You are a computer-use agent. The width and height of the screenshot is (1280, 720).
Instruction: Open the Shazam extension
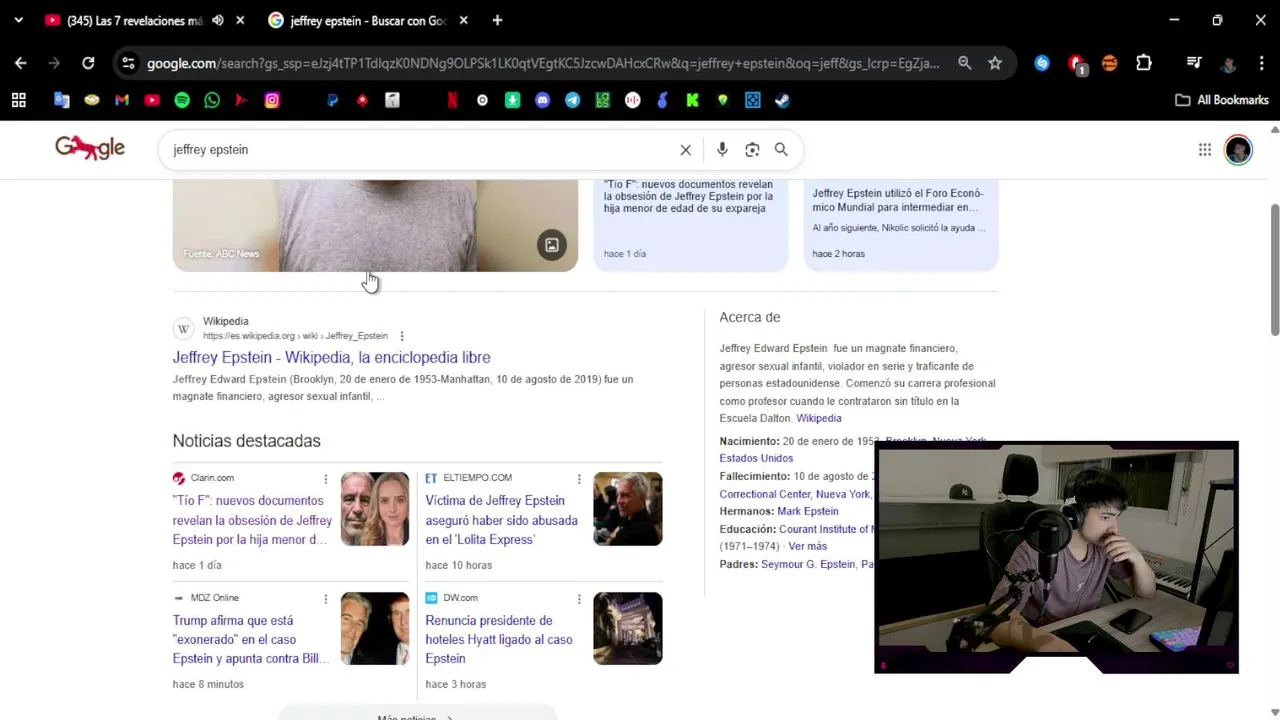coord(1042,63)
